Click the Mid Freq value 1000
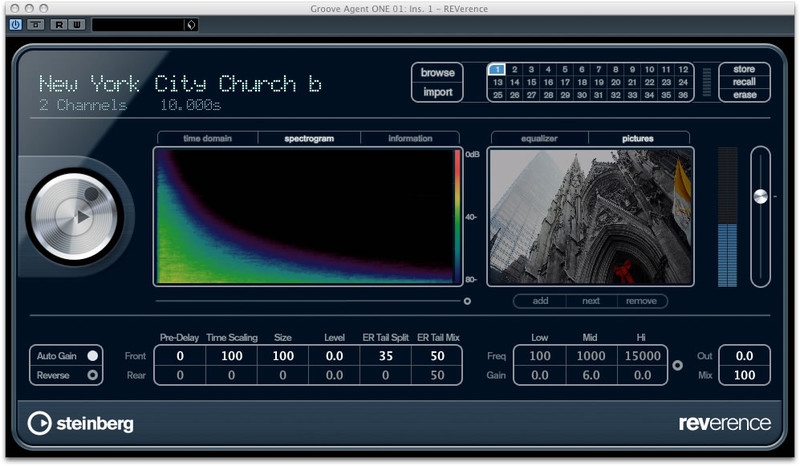Viewport: 800px width, 466px height. [591, 356]
